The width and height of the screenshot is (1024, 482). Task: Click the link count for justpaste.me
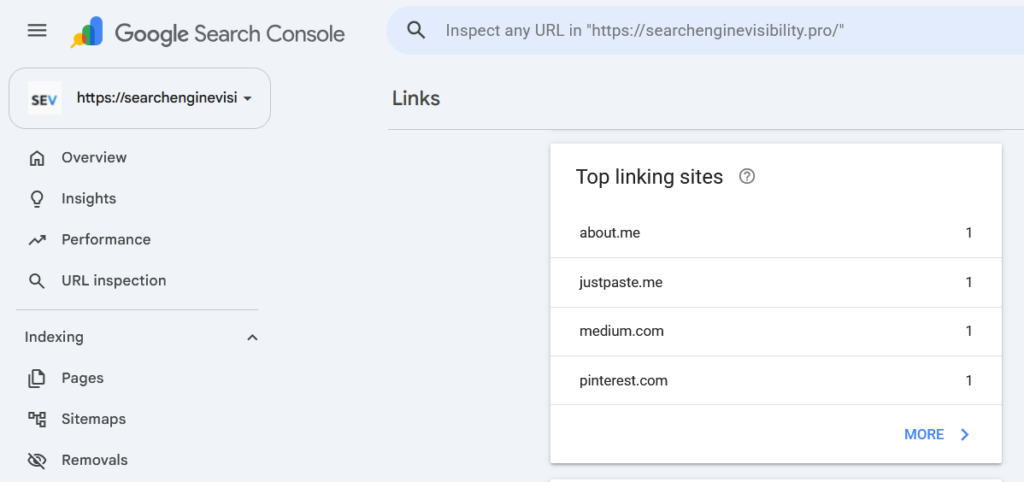point(969,282)
